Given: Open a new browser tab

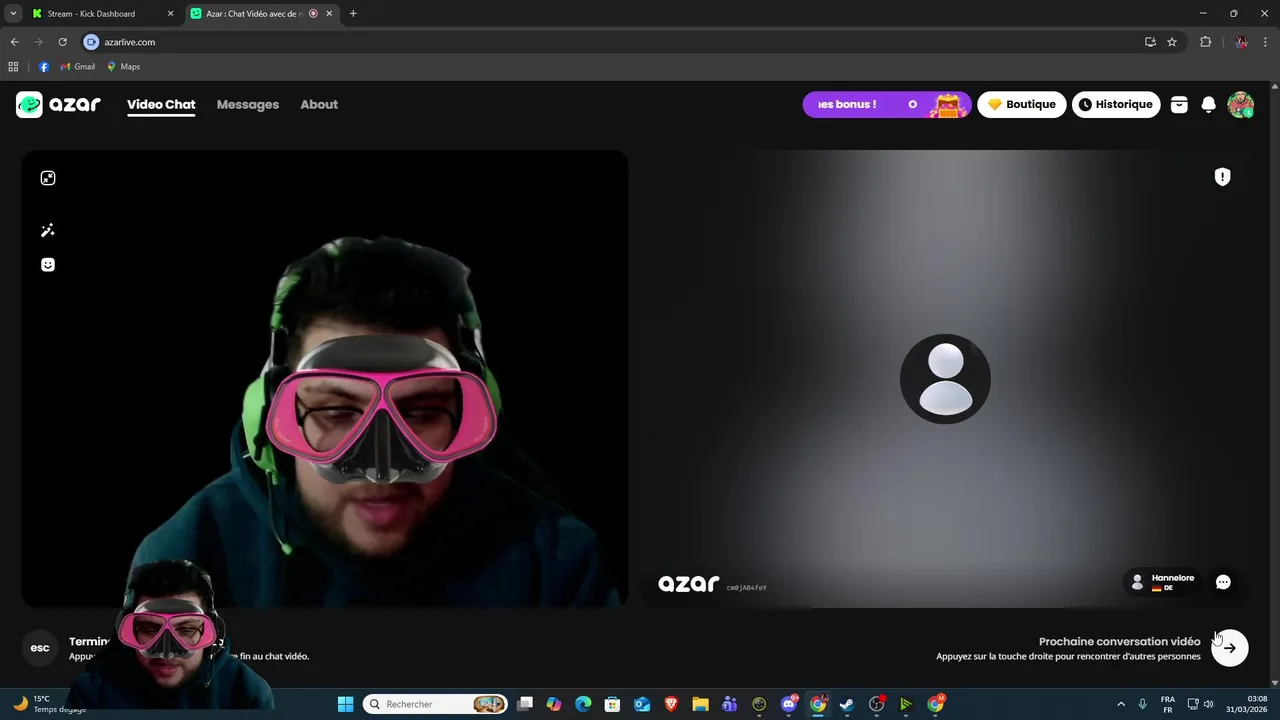Looking at the screenshot, I should click(x=353, y=14).
